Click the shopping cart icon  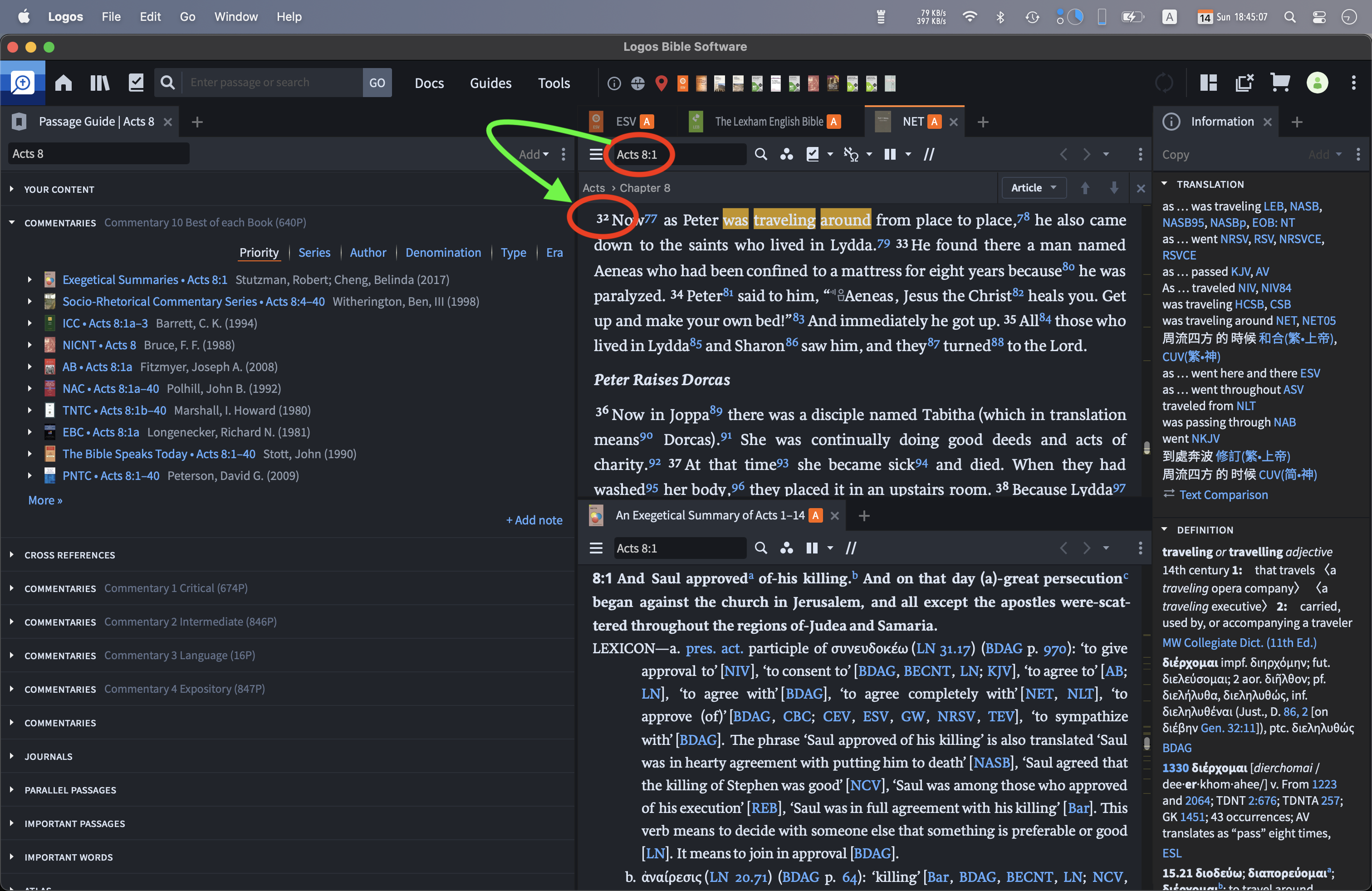(x=1280, y=83)
